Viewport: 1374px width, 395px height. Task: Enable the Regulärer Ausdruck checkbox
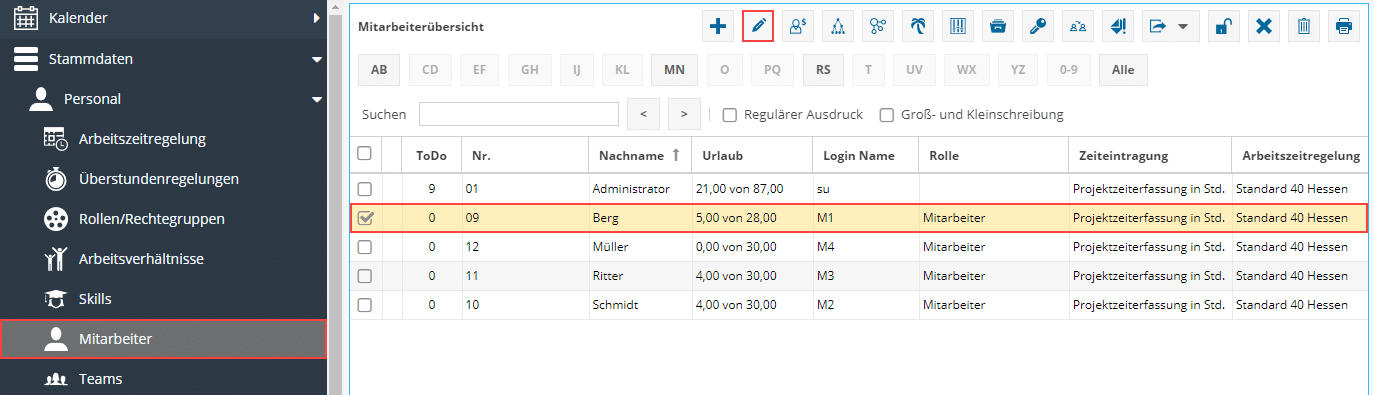730,114
